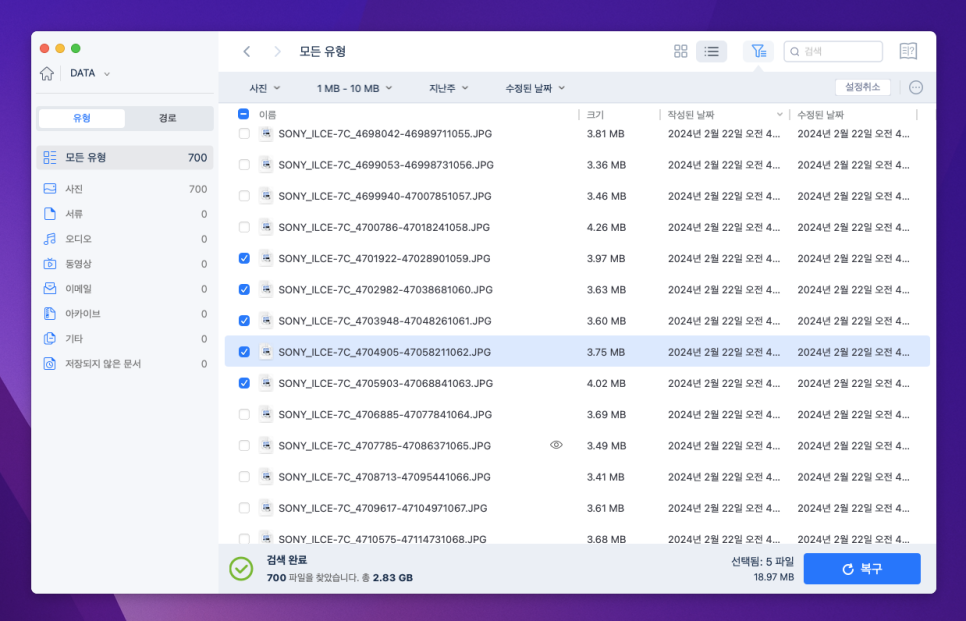This screenshot has width=966, height=621.
Task: Navigate back with left arrow
Action: (x=246, y=52)
